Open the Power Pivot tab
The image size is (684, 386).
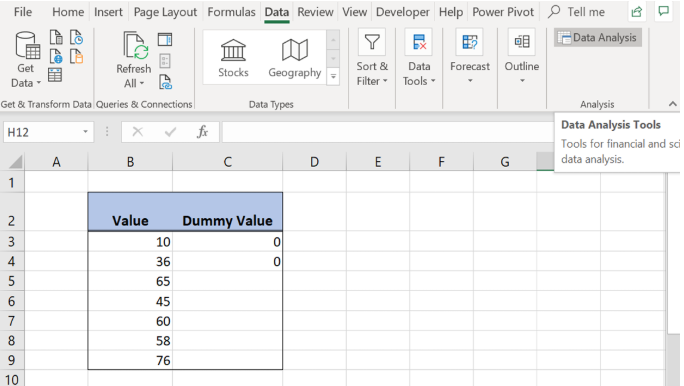tap(503, 12)
